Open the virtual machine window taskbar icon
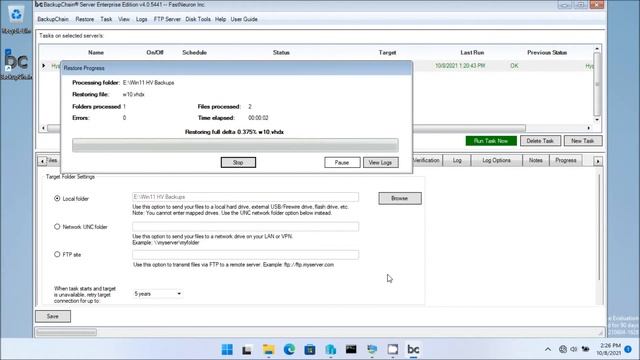The image size is (640, 360). [x=393, y=349]
